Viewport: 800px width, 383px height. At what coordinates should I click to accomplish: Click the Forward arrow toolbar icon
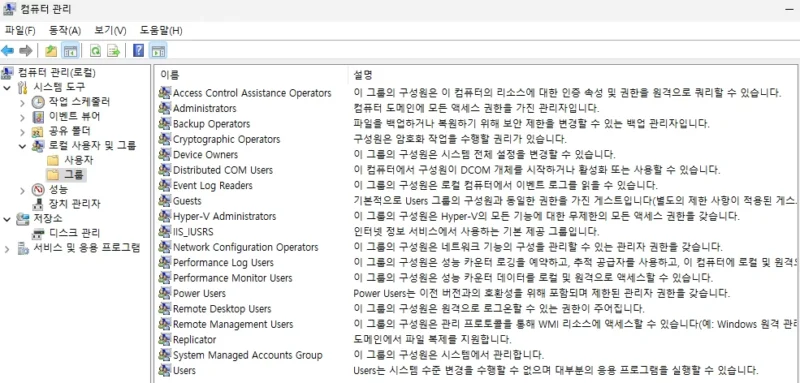click(26, 50)
